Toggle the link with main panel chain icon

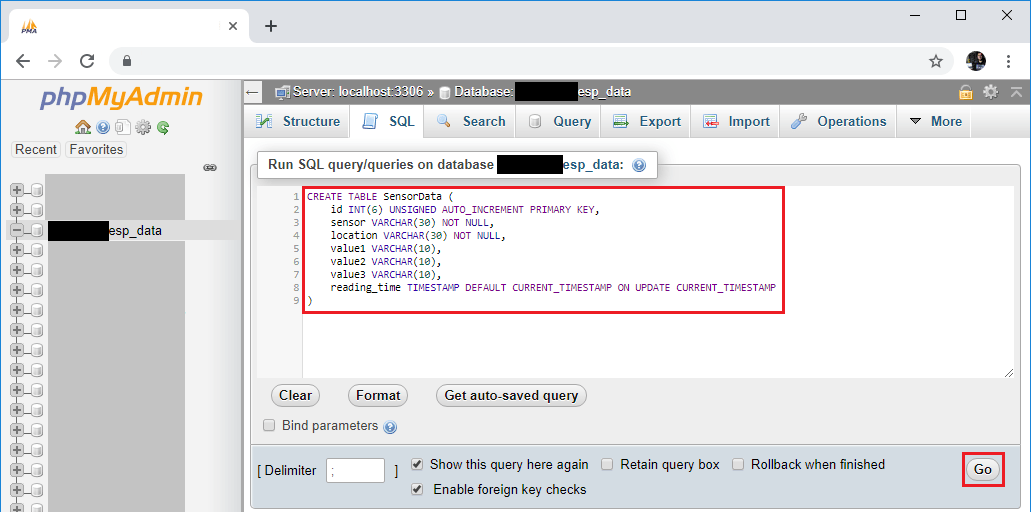[210, 168]
